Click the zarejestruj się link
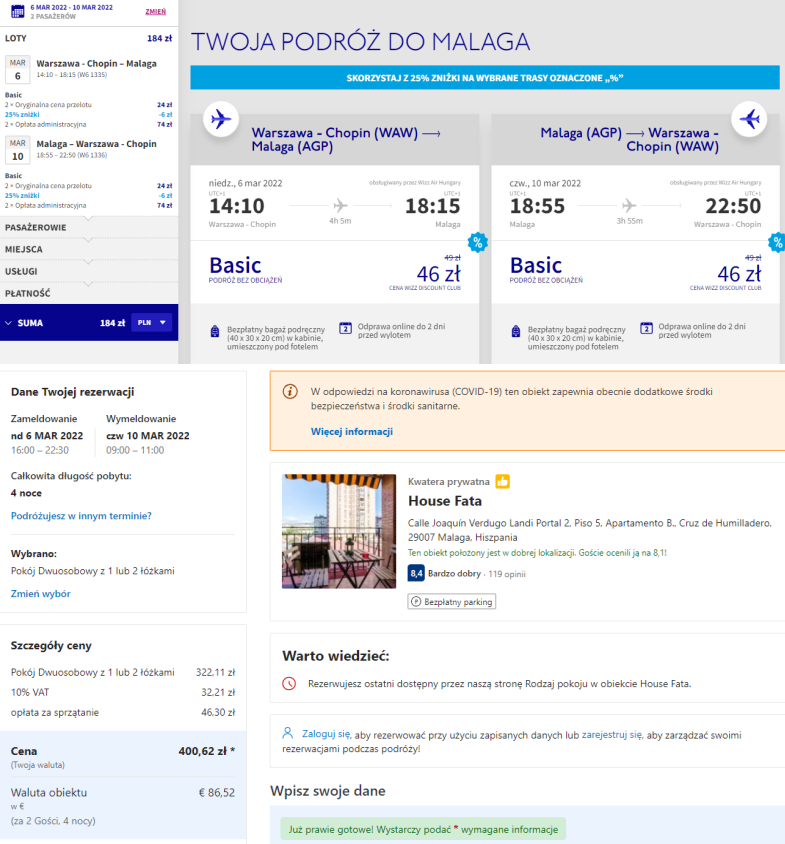Viewport: 785px width, 844px height. 612,735
